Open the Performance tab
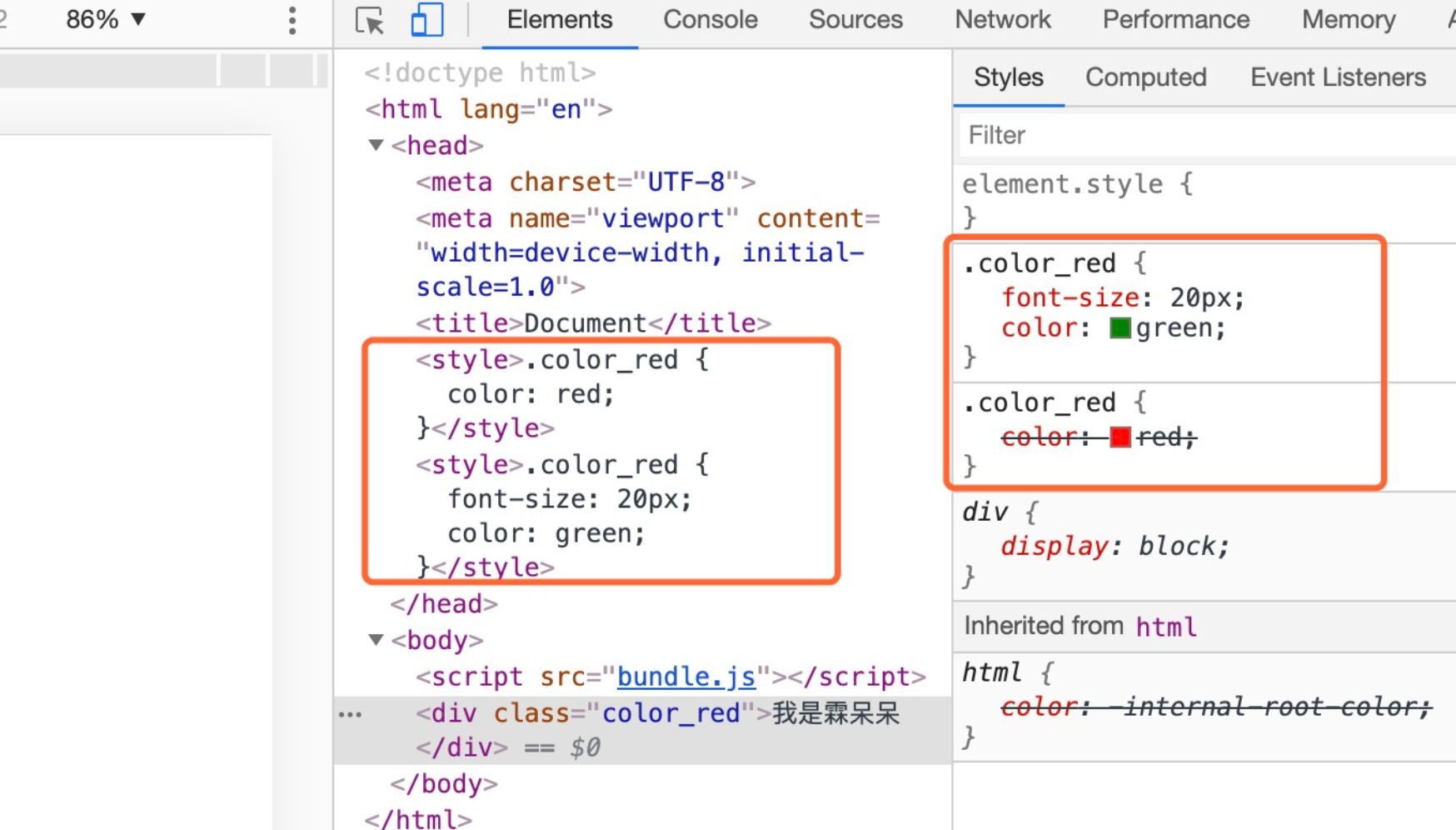 click(1175, 20)
